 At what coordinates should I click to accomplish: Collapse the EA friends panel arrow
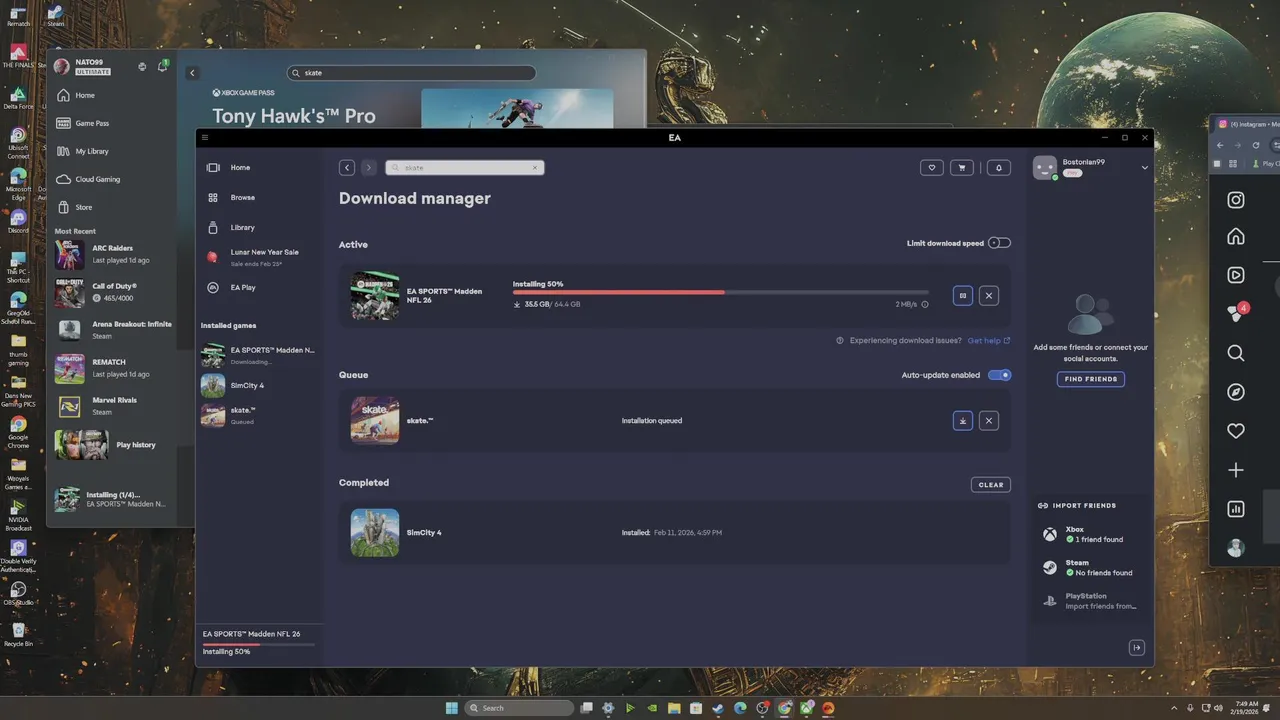[x=1137, y=648]
